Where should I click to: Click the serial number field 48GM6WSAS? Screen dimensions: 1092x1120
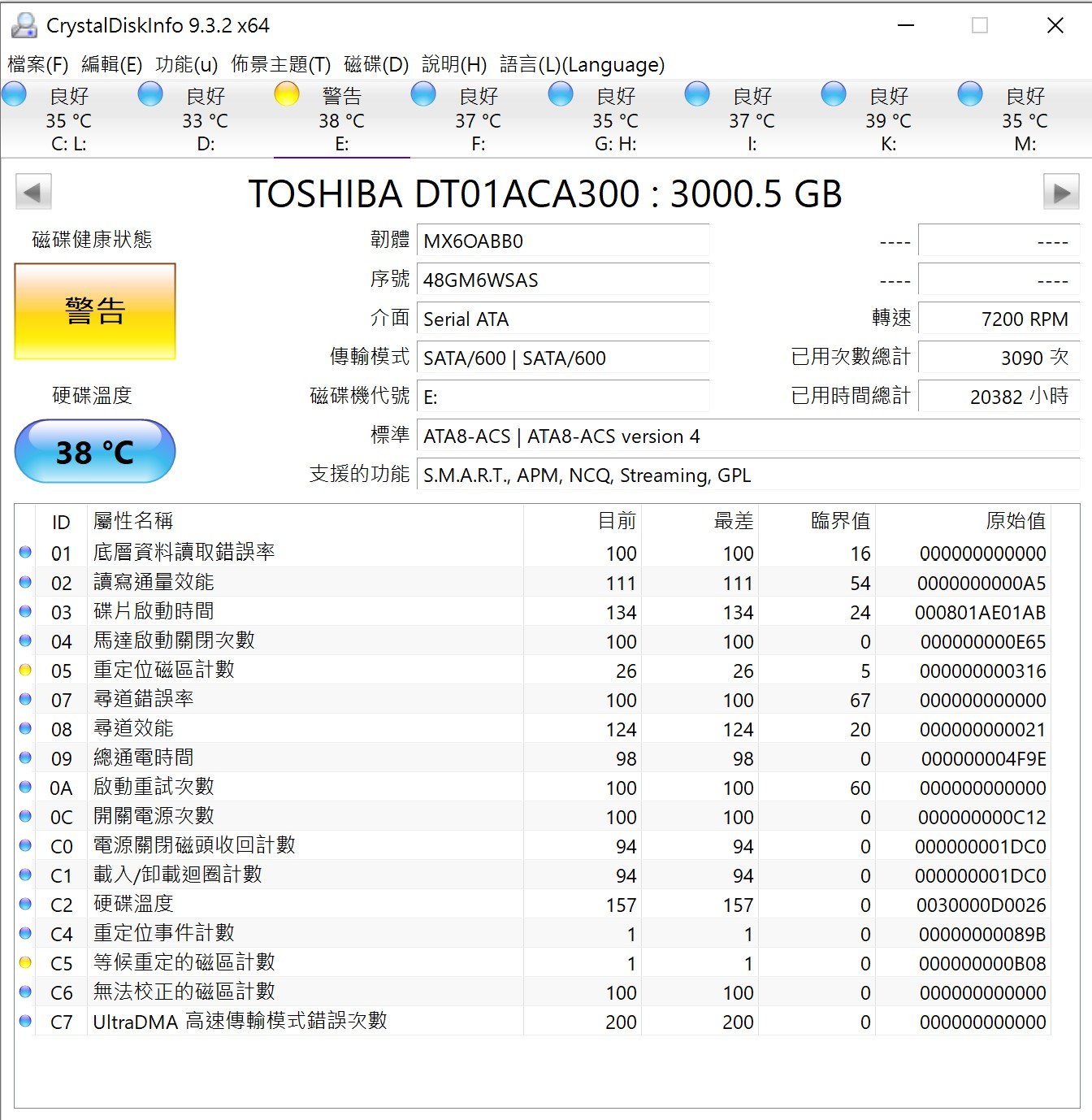563,280
